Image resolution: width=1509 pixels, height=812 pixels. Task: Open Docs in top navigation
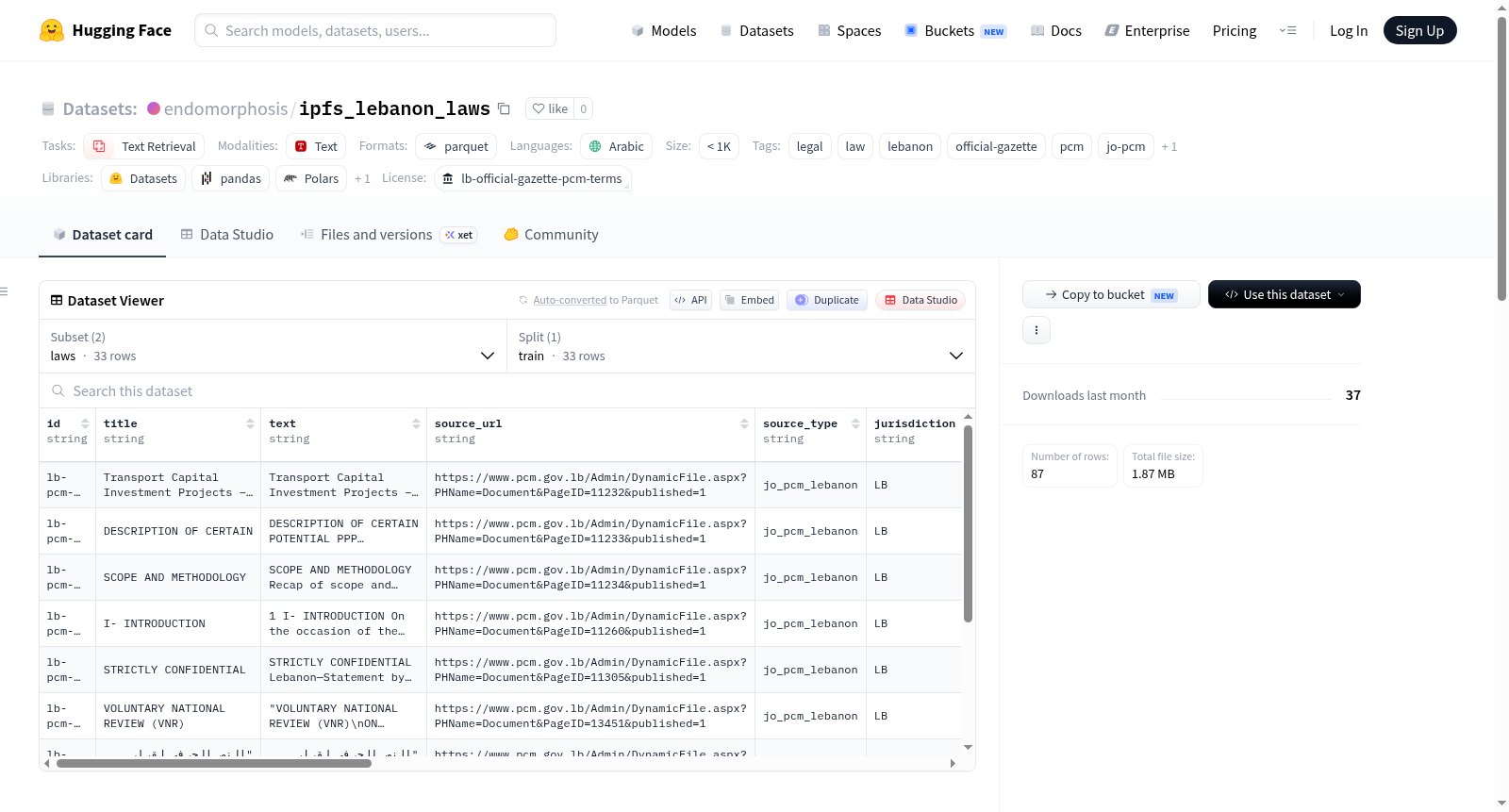coord(1055,30)
